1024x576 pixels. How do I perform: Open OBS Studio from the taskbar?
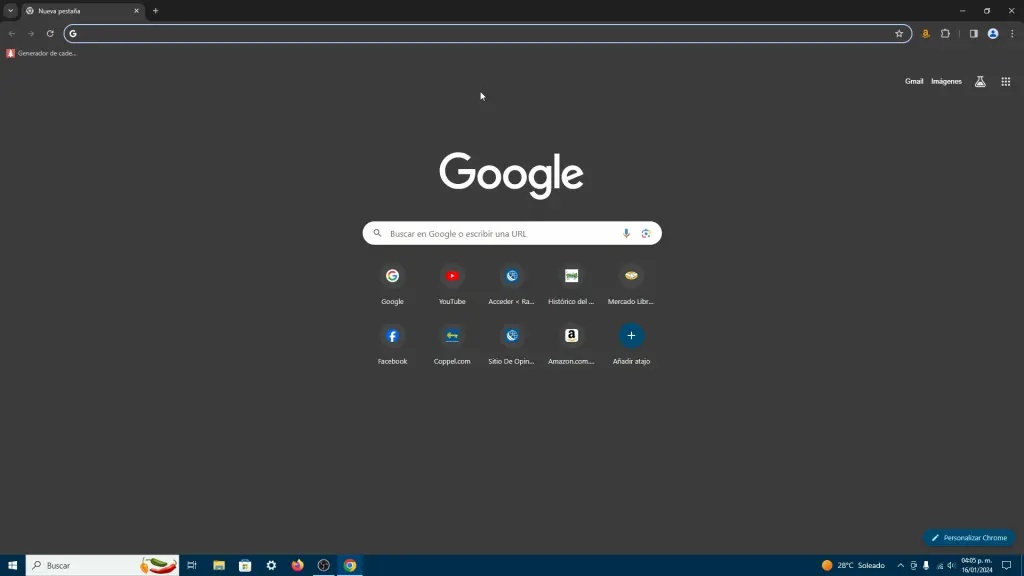323,565
